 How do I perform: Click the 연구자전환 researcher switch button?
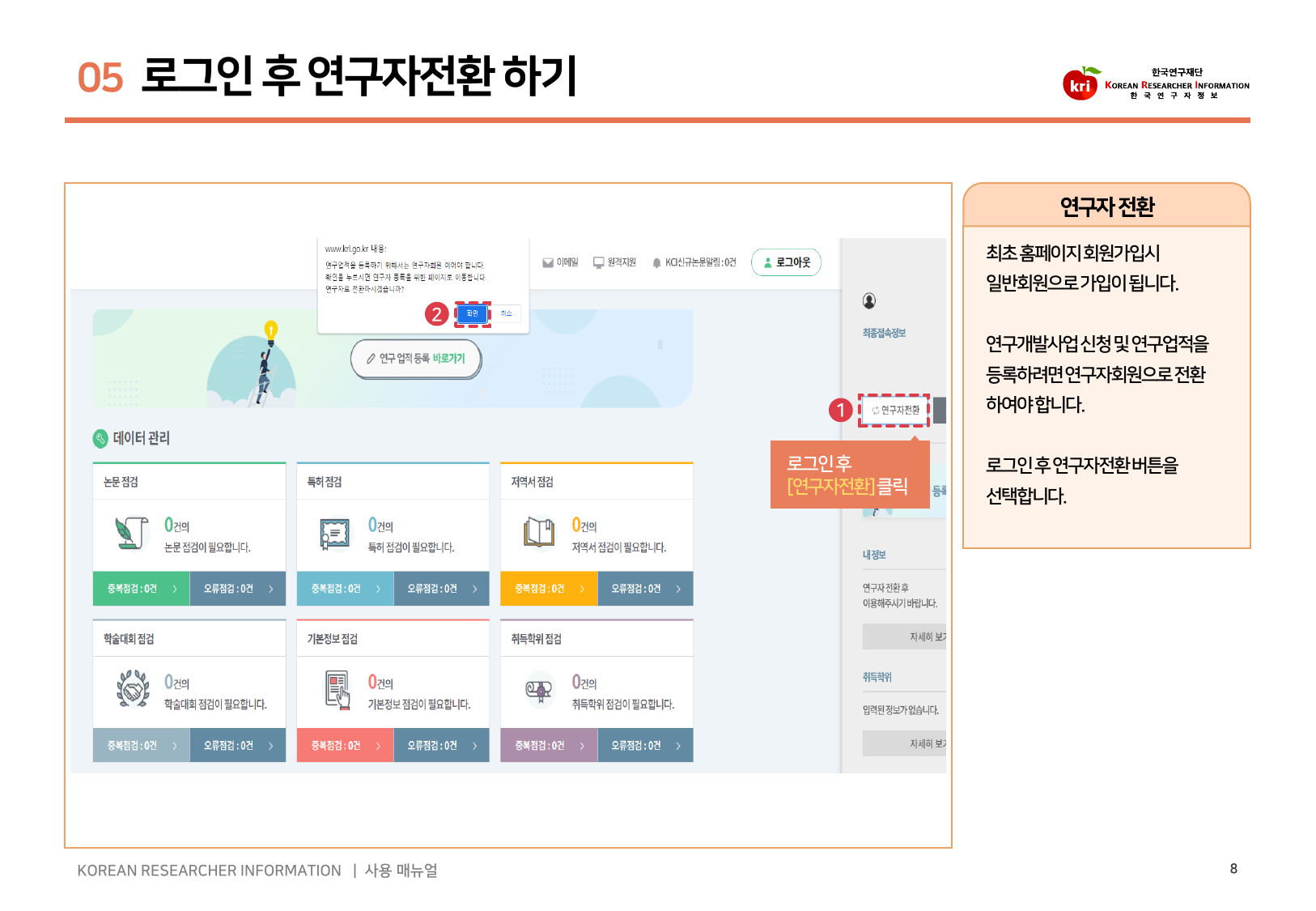coord(895,411)
